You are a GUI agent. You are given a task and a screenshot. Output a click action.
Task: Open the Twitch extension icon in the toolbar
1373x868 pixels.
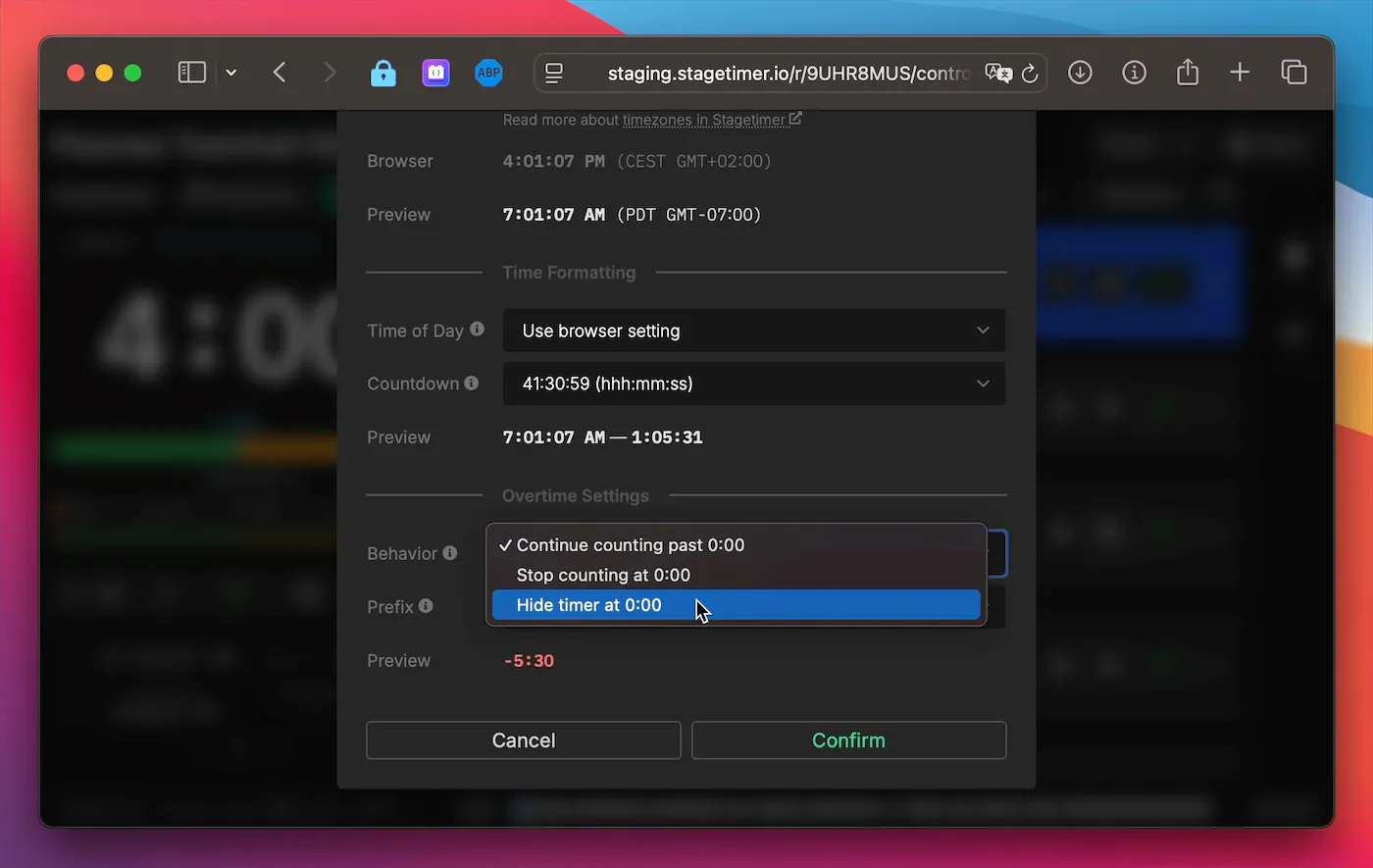(435, 73)
